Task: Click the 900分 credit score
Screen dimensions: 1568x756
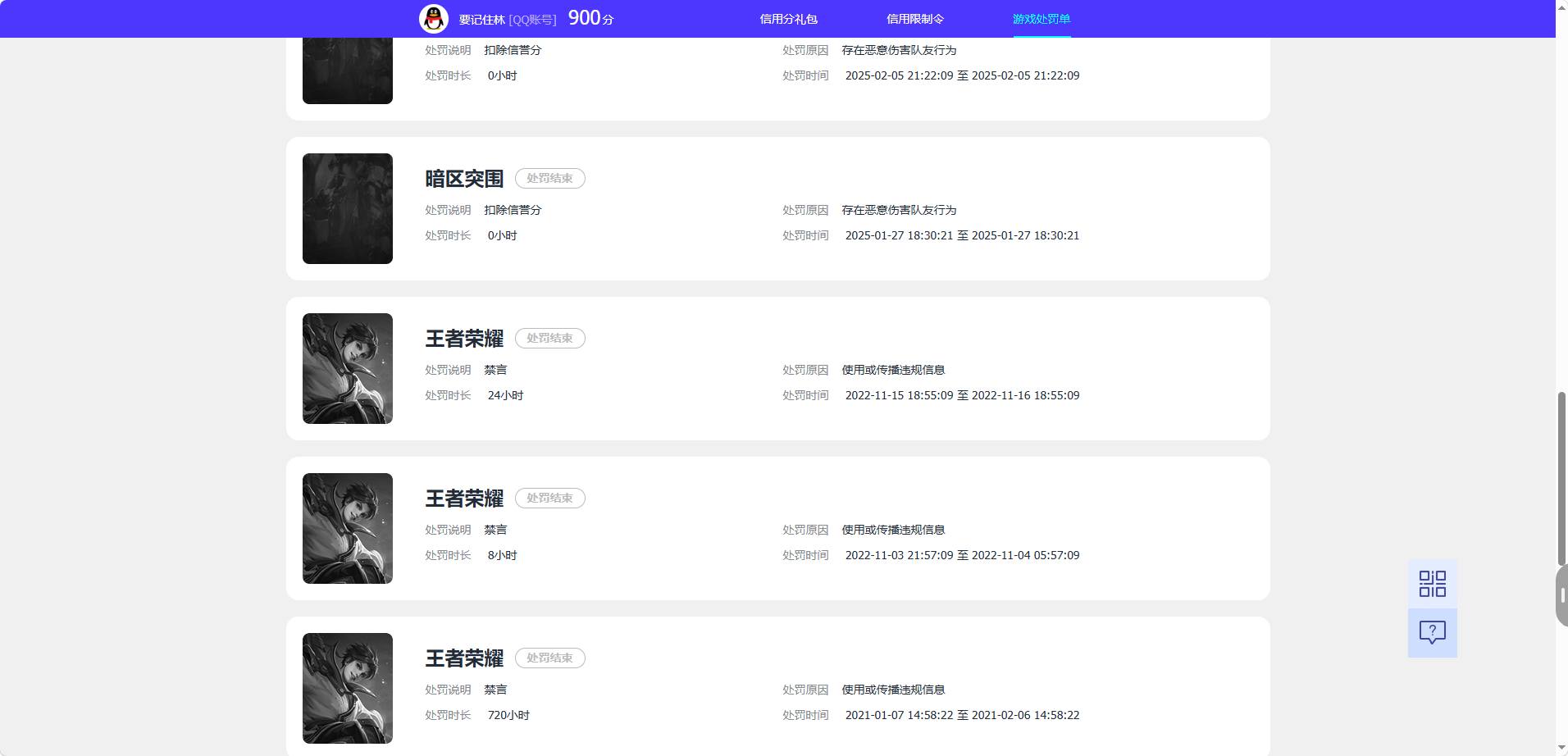Action: [x=590, y=18]
